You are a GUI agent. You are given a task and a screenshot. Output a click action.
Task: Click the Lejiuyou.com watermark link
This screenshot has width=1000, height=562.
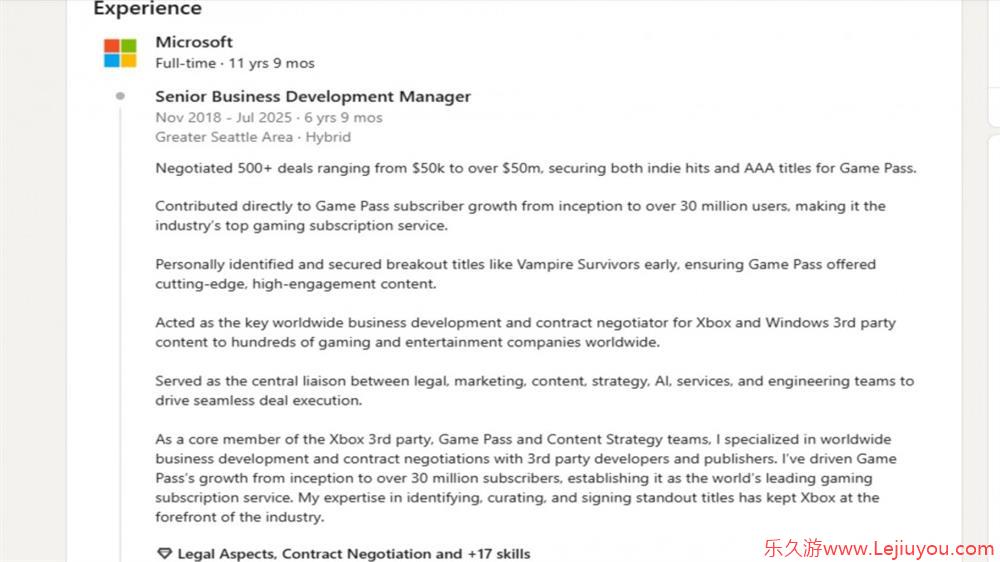tap(879, 548)
